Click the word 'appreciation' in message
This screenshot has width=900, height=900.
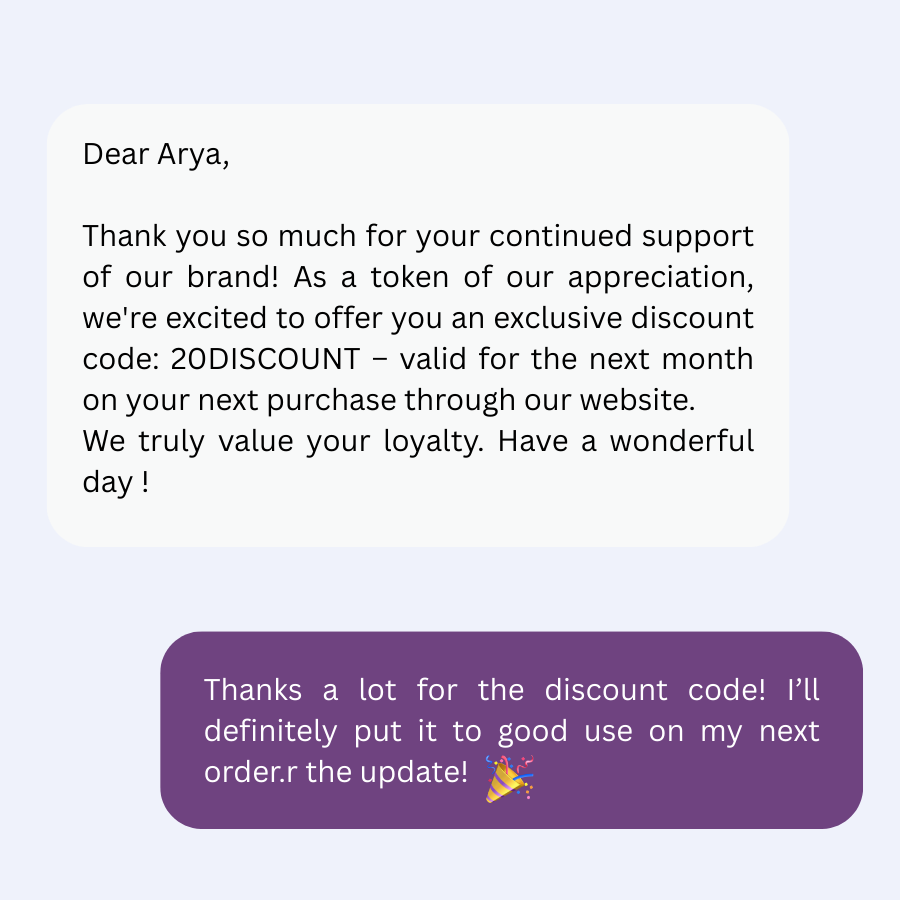(x=660, y=278)
